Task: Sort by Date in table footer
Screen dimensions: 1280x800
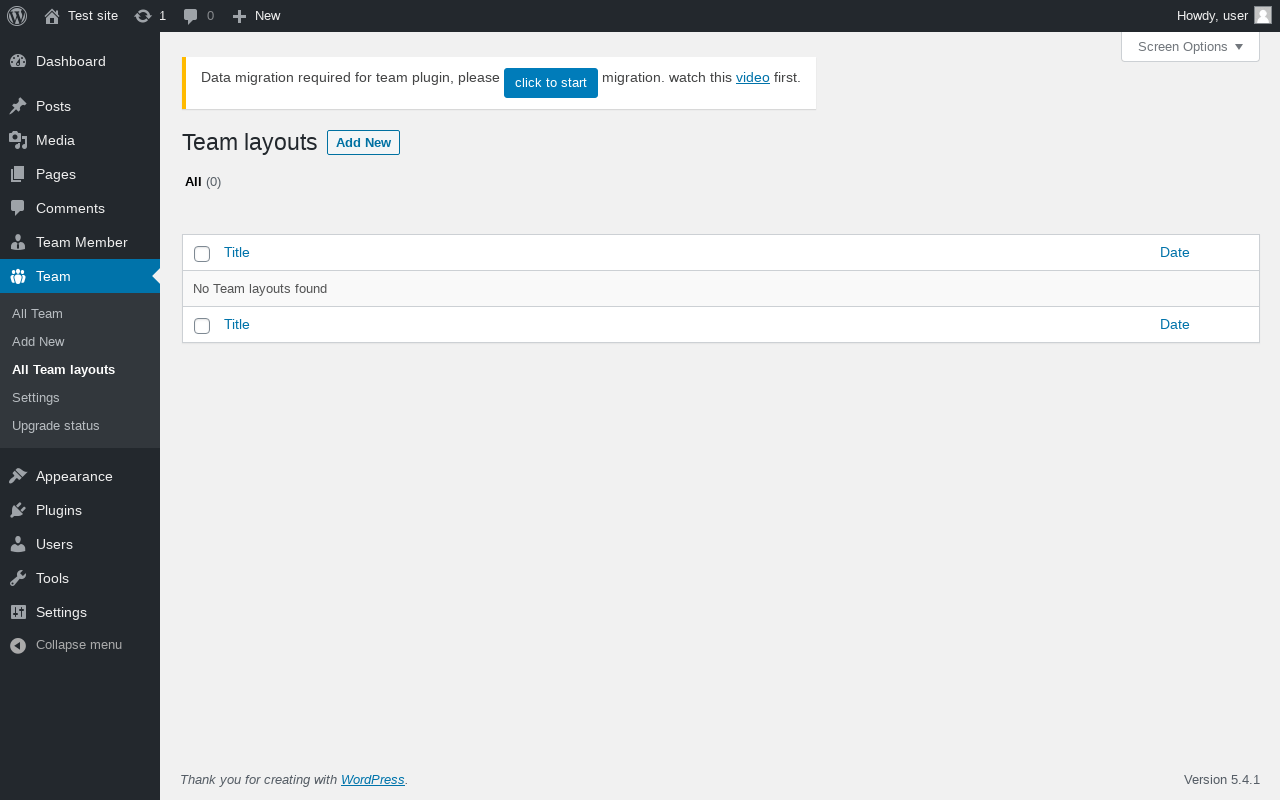Action: coord(1175,324)
